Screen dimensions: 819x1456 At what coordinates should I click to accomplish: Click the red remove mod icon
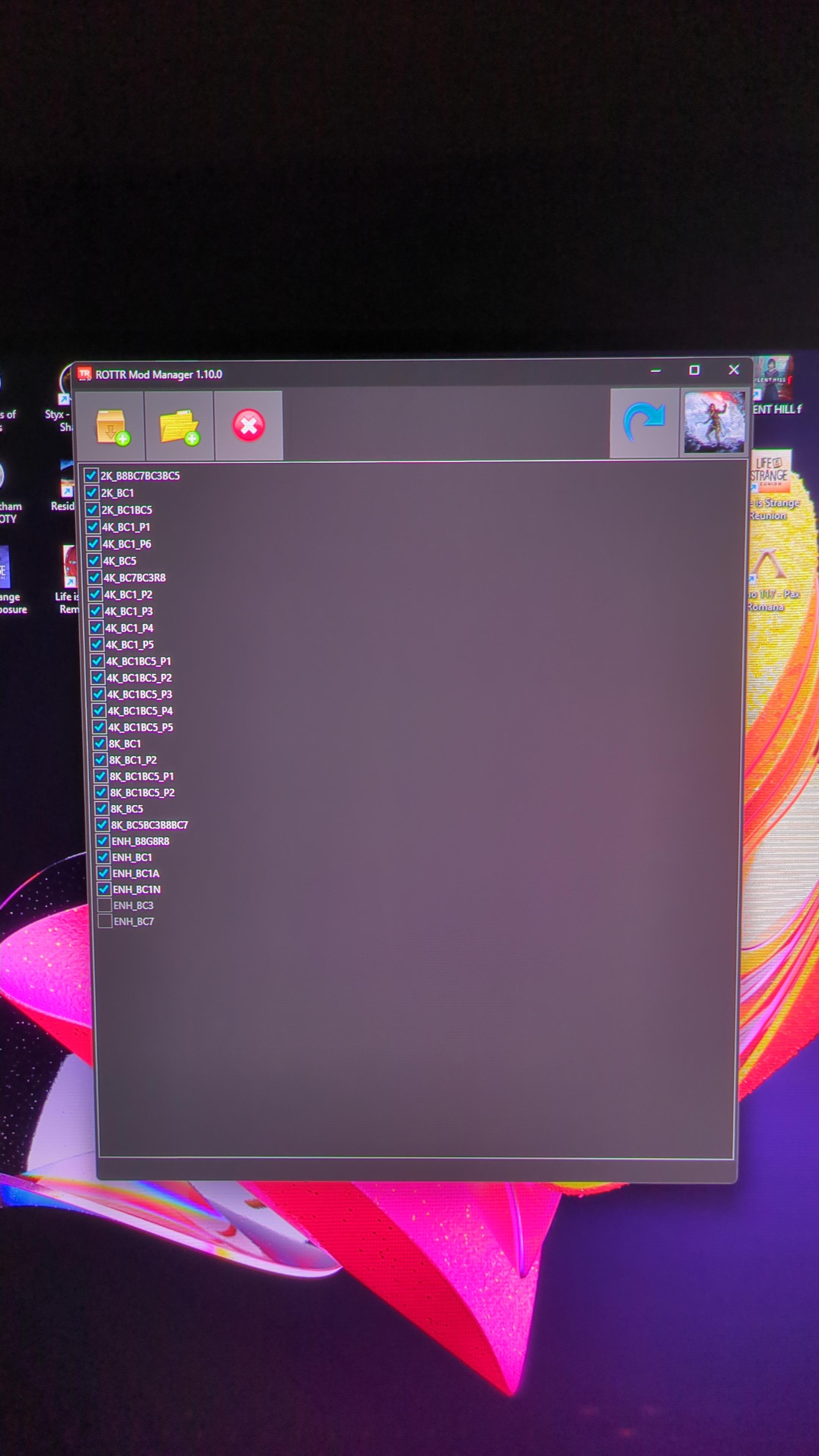249,425
